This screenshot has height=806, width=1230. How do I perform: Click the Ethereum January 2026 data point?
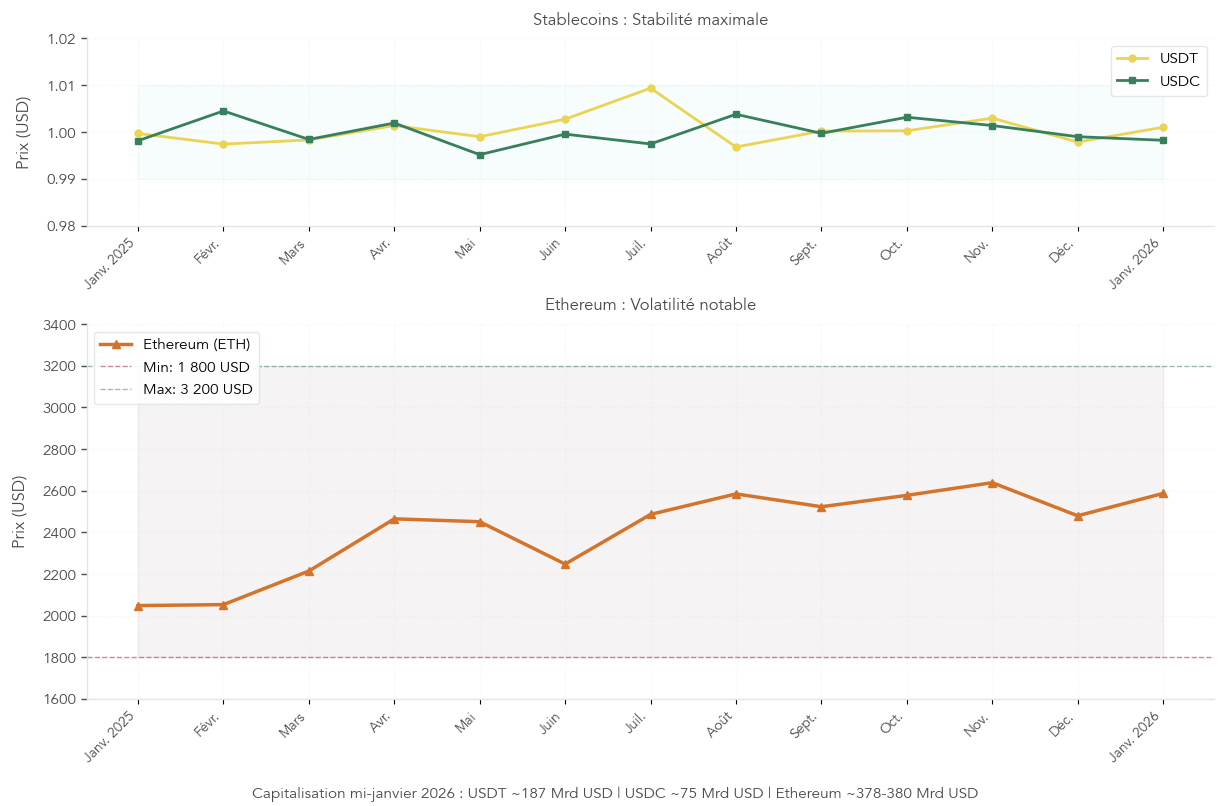click(x=1163, y=493)
